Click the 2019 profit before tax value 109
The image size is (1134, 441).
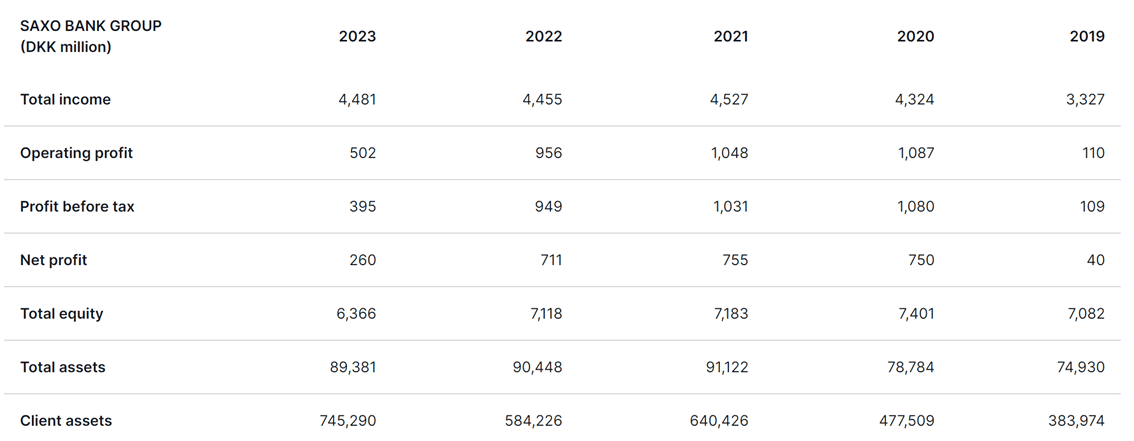[1093, 206]
